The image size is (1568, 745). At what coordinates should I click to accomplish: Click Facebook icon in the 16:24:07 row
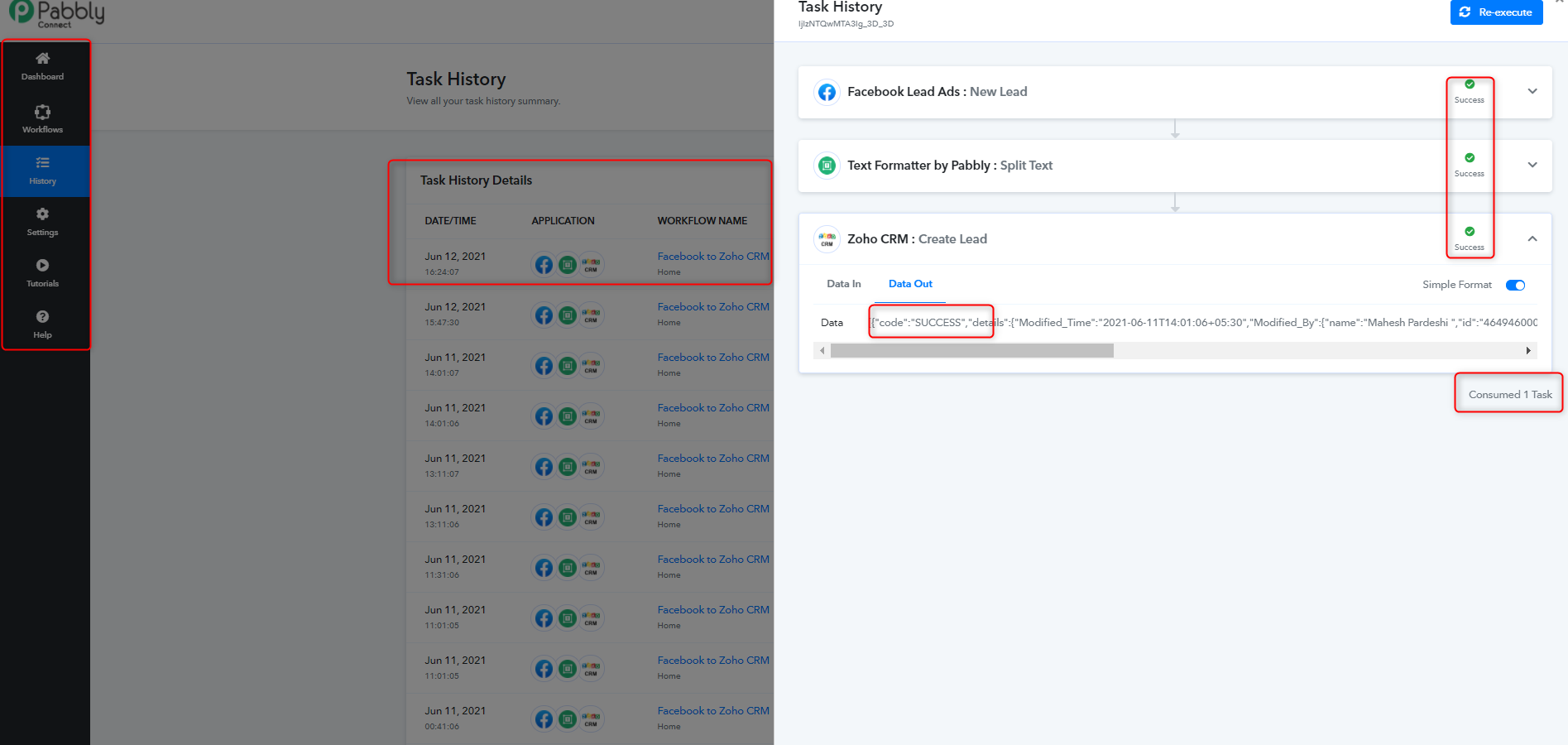click(x=544, y=265)
